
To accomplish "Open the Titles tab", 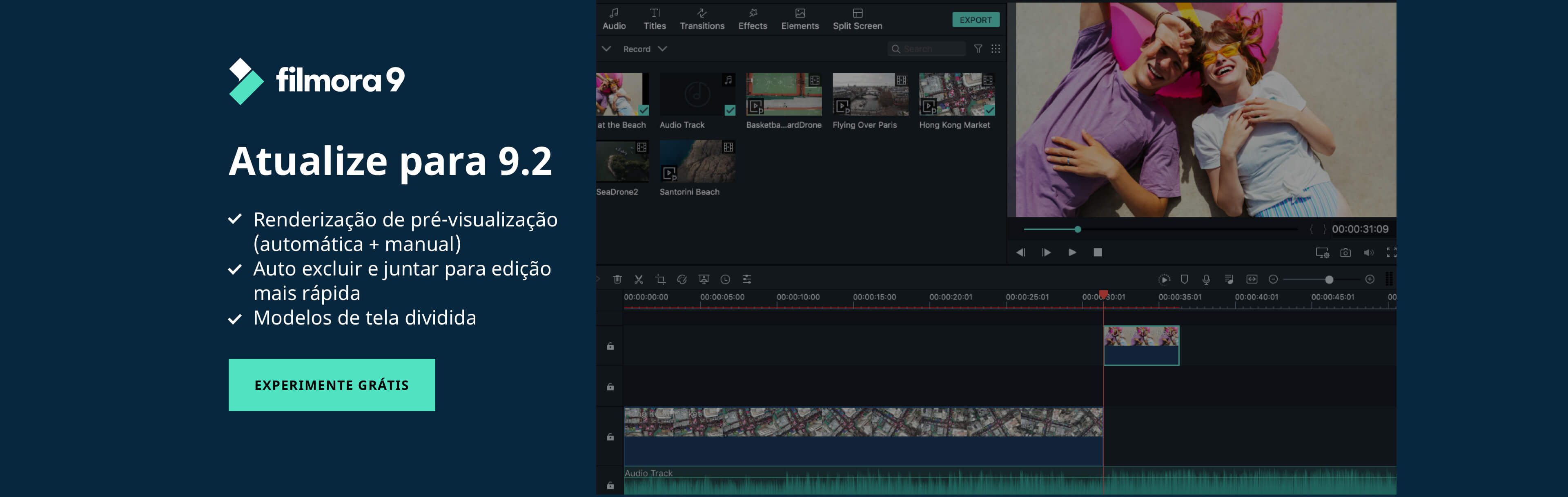I will pos(654,20).
